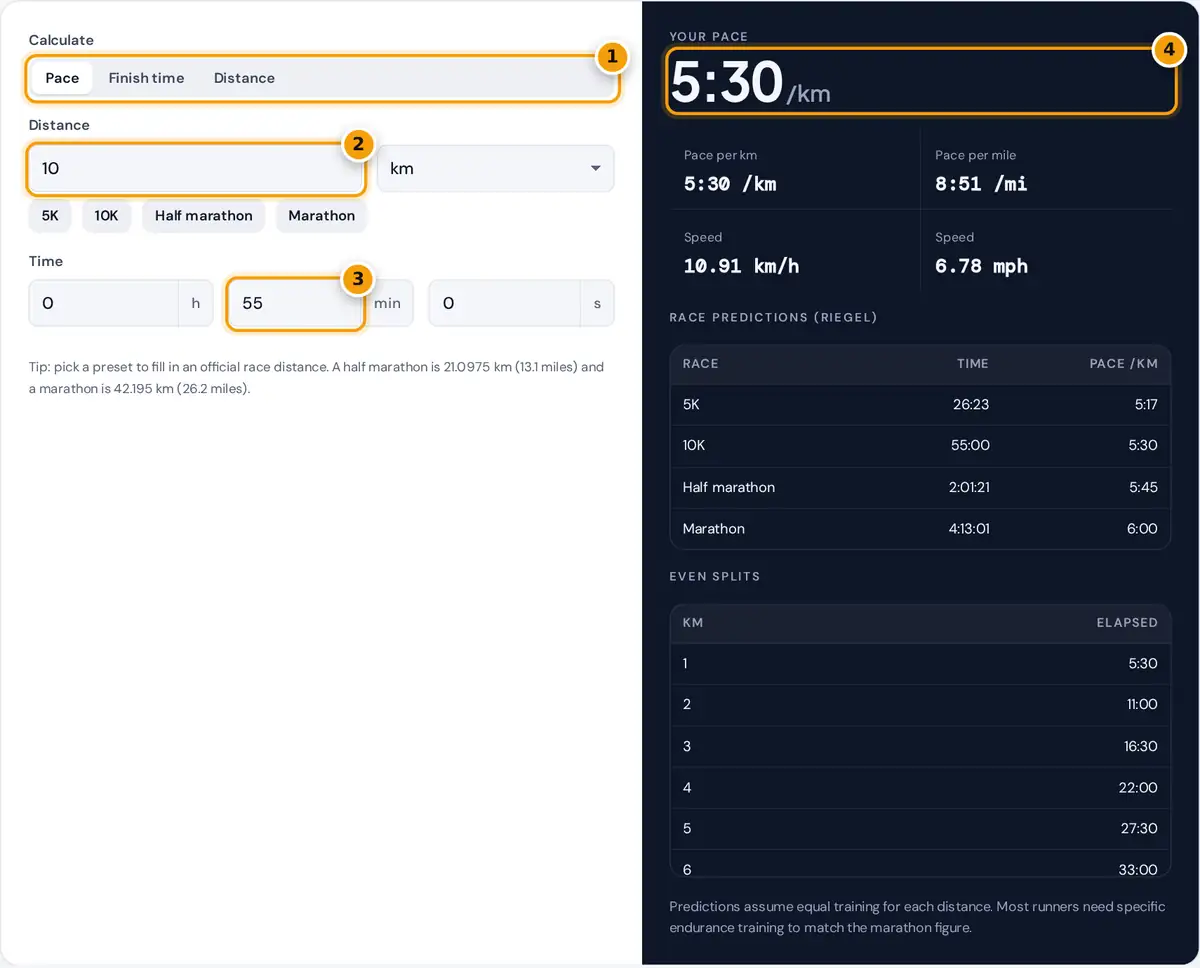This screenshot has height=968, width=1200.
Task: Click the Marathon prediction time 4:13:01
Action: (x=969, y=528)
